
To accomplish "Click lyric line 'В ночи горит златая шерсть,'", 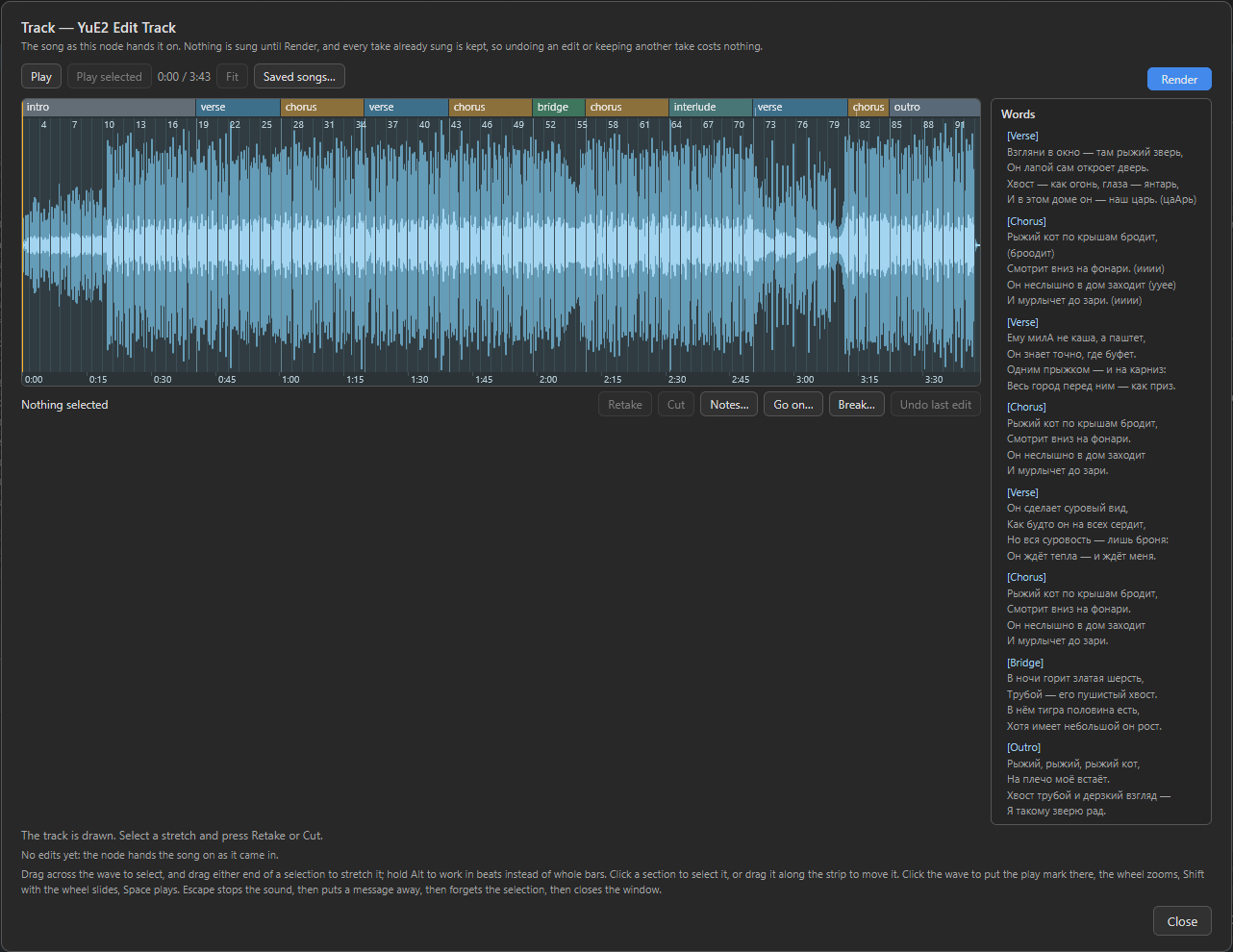I will (1075, 678).
